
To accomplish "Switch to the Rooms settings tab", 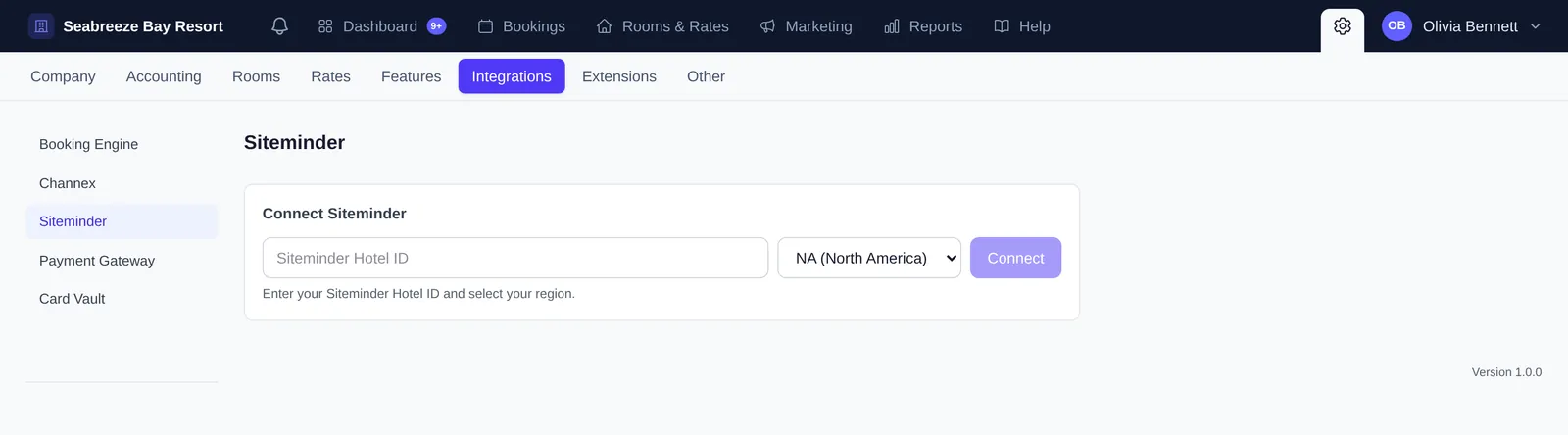I will point(256,76).
